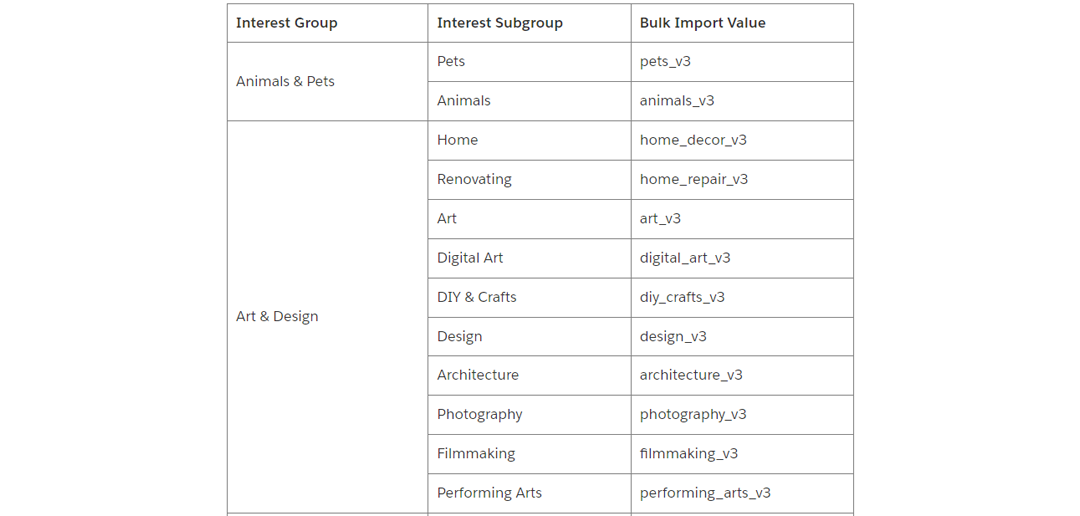Click the Interest Subgroup column header

[499, 23]
